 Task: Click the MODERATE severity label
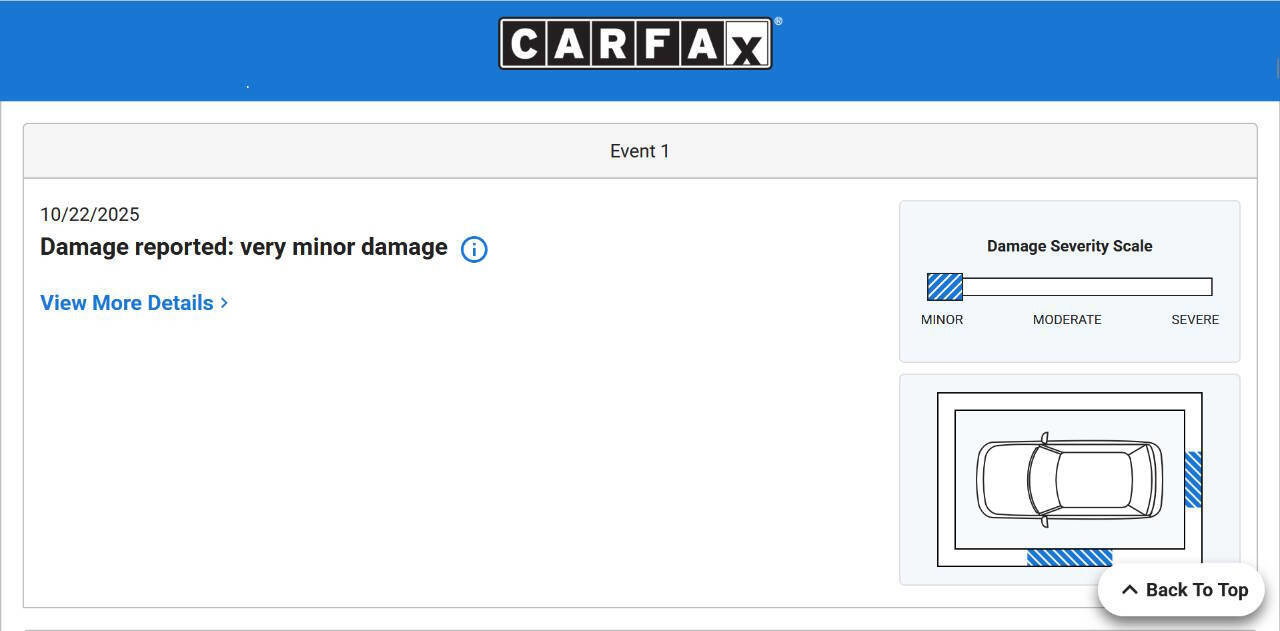(1067, 320)
